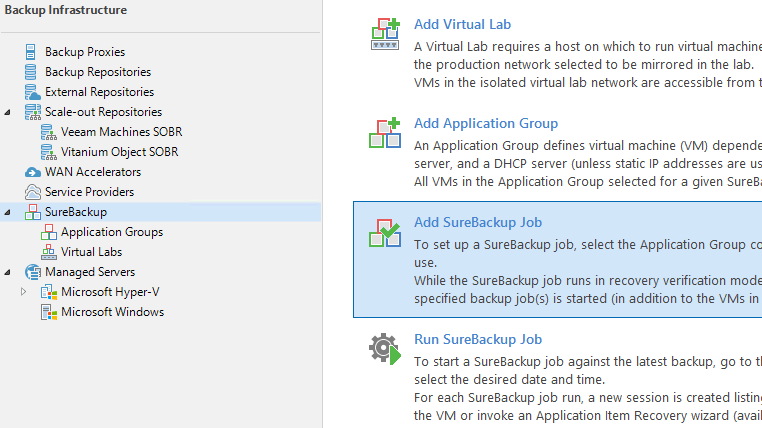The width and height of the screenshot is (762, 428).
Task: Select Application Groups under SureBackup
Action: point(112,232)
